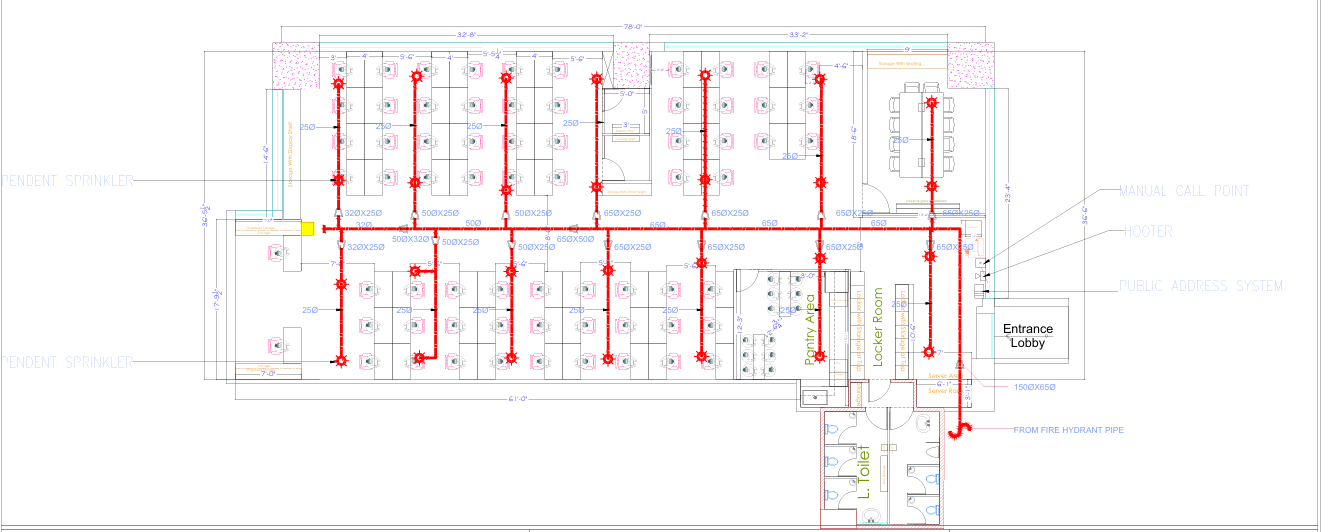Click the HOOTER annotation label
Image resolution: width=1322 pixels, height=532 pixels.
tap(1147, 231)
